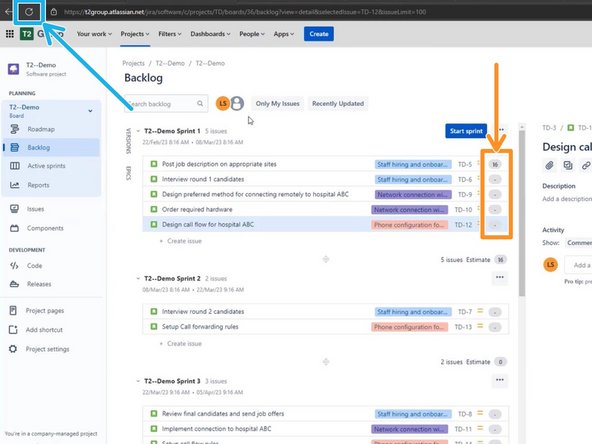Open the app switcher grid icon
This screenshot has width=592, height=444.
pyautogui.click(x=10, y=34)
